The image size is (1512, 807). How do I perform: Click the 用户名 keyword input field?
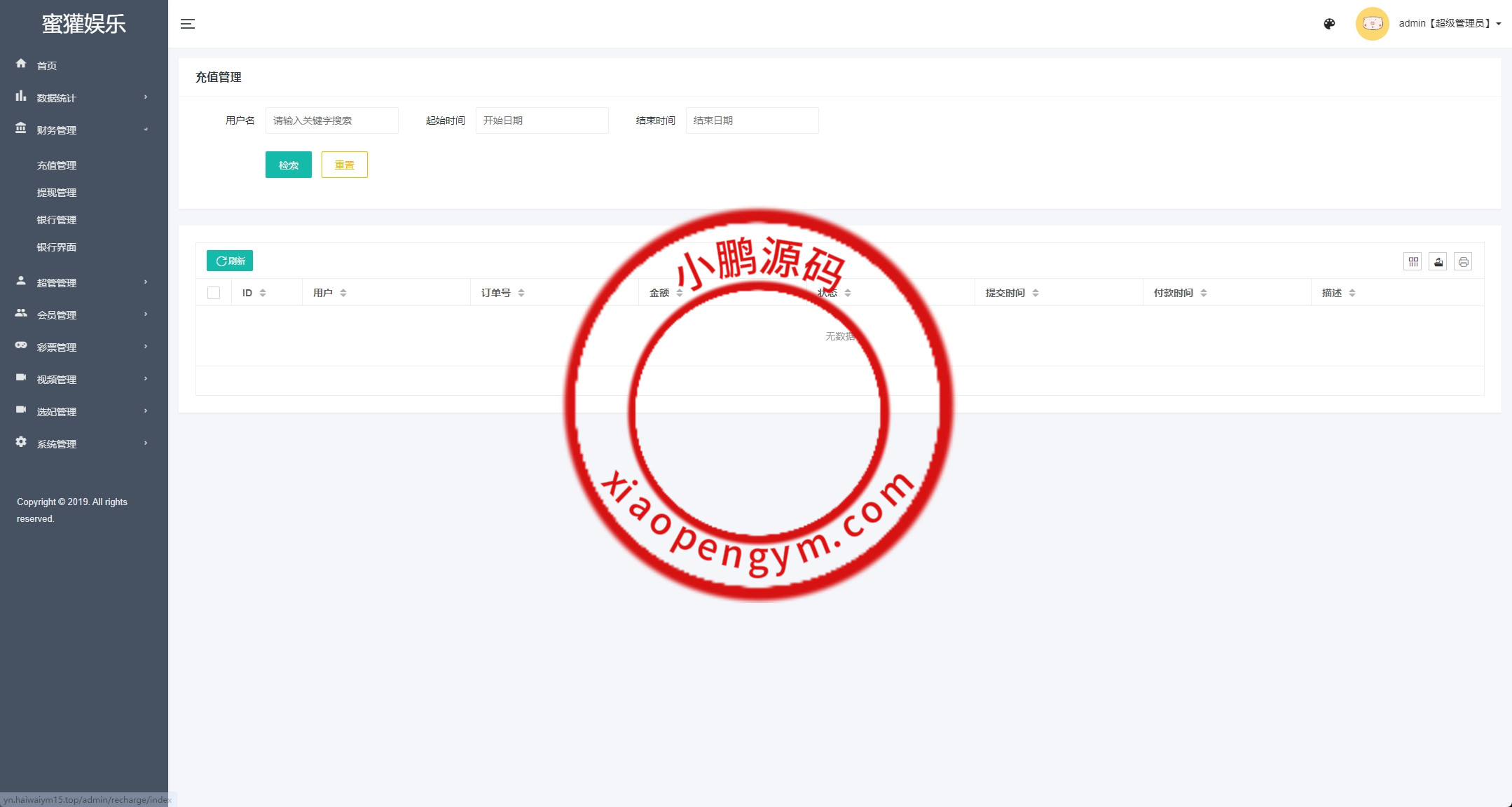coord(331,120)
